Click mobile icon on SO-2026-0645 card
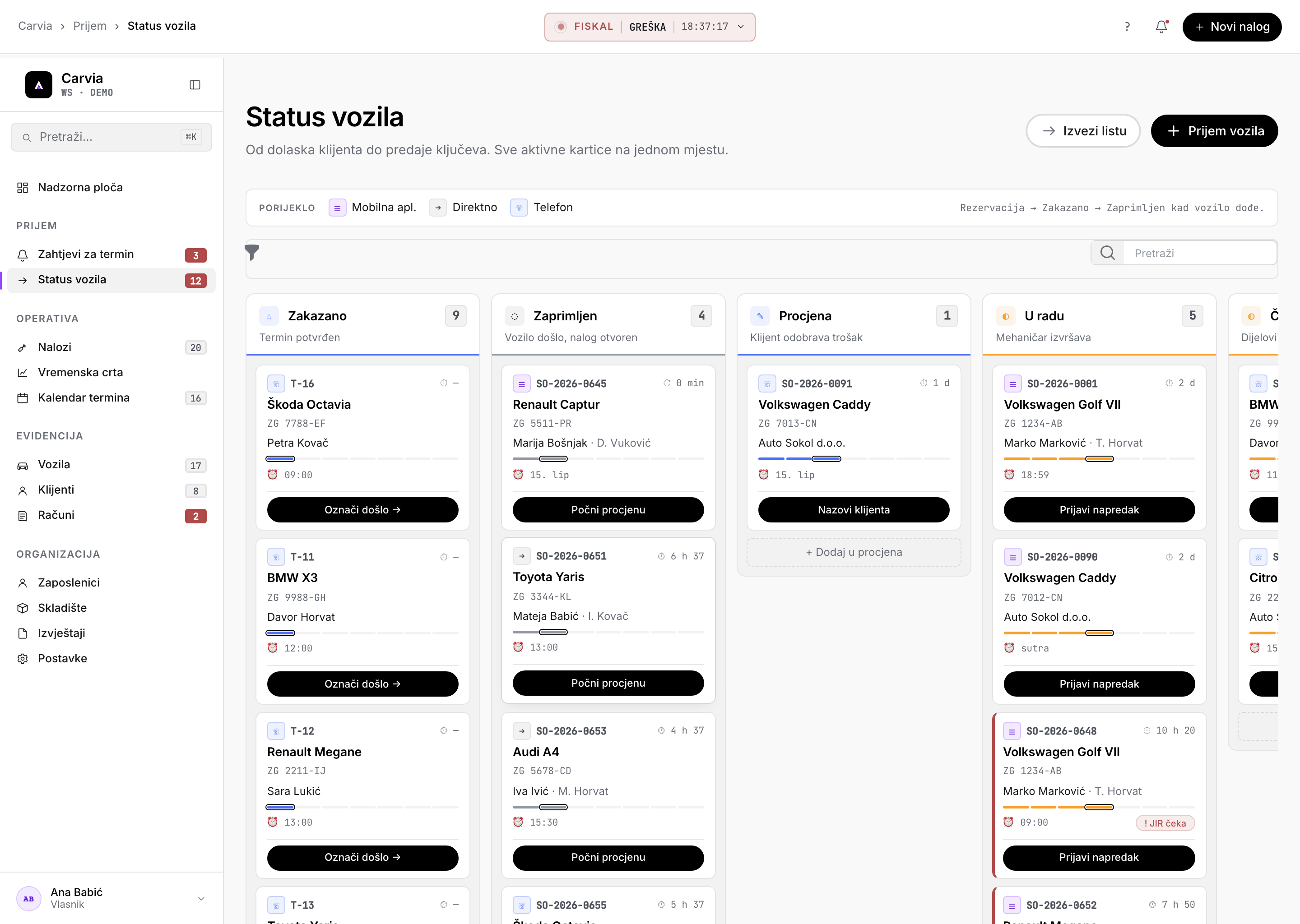Viewport: 1300px width, 924px height. click(x=521, y=383)
